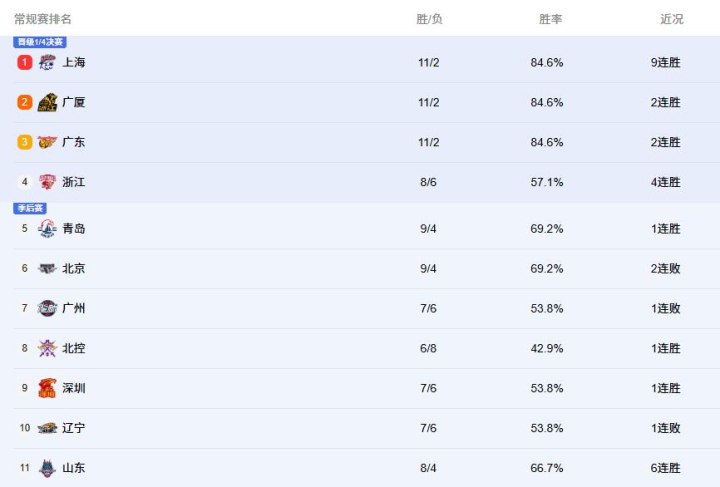The height and width of the screenshot is (487, 720).
Task: Click the Beikong team logo icon
Action: click(x=47, y=349)
